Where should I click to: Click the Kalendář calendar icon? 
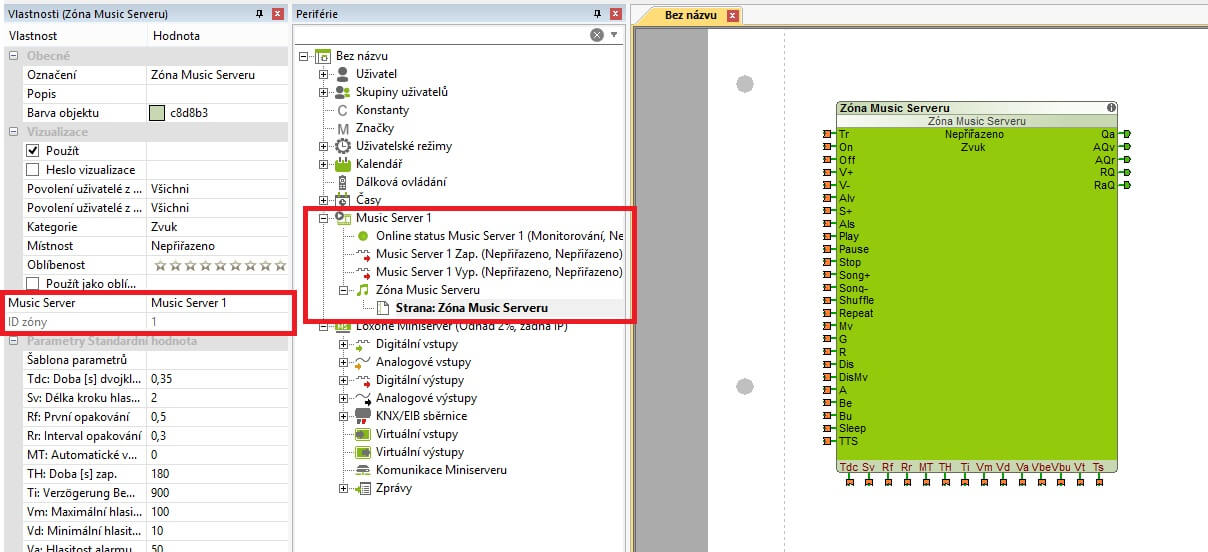coord(343,164)
